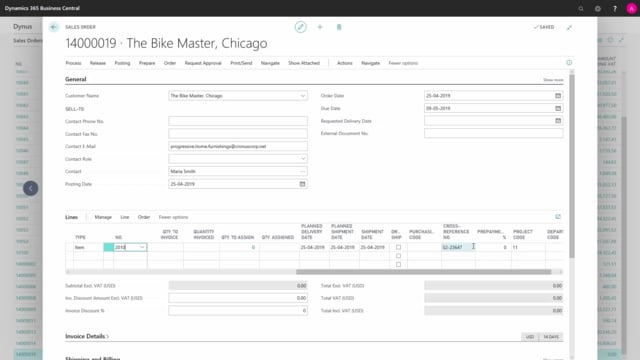
Task: Open the Order menu in action bar
Action: 170,63
